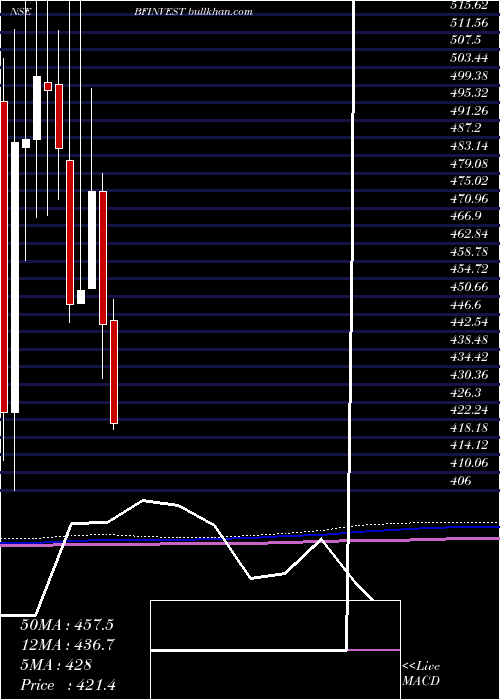Click the 442.54 price level
This screenshot has width=500, height=700.
(469, 321)
